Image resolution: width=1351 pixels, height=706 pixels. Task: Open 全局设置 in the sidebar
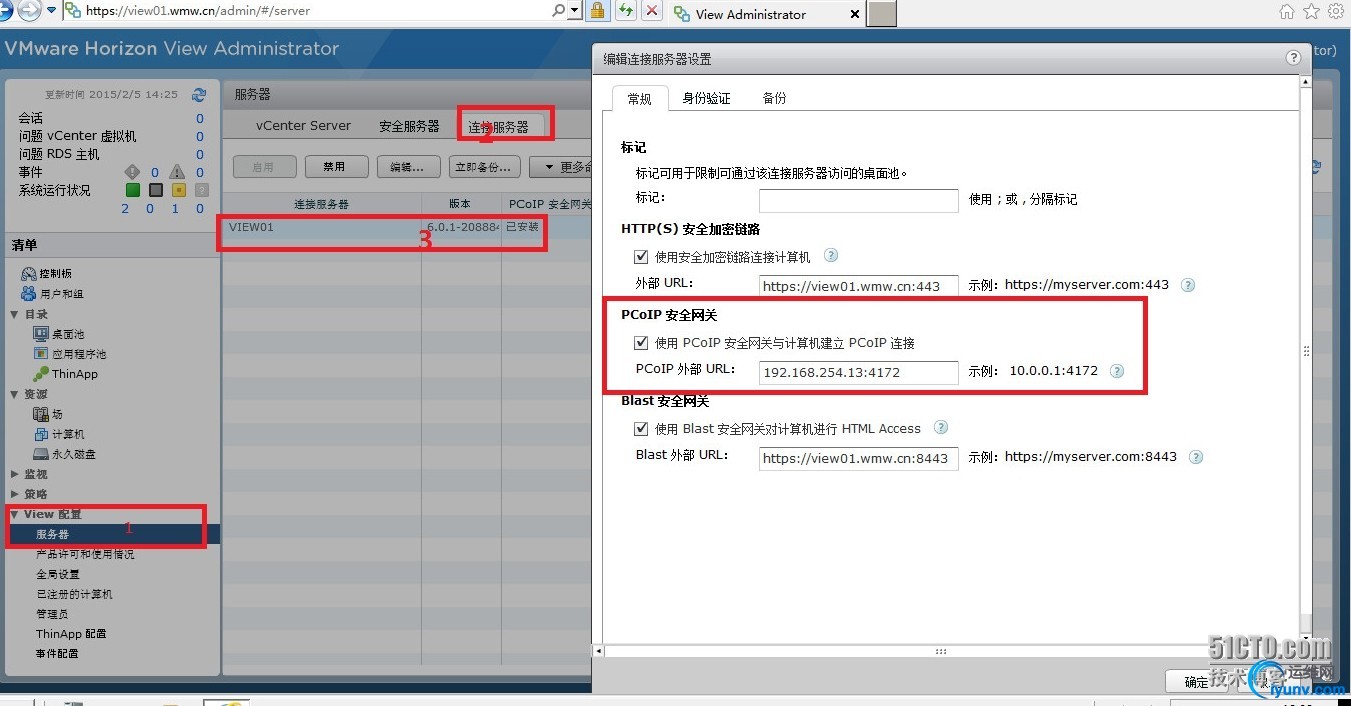[58, 574]
